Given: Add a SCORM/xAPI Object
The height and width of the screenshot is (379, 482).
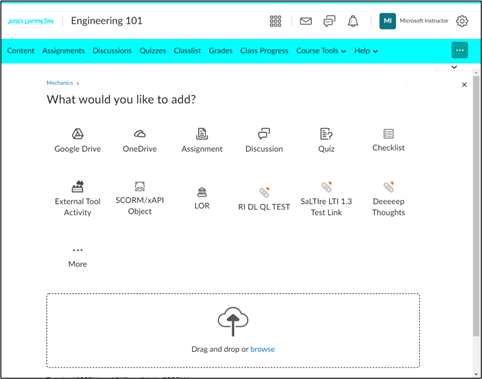Looking at the screenshot, I should (x=140, y=198).
